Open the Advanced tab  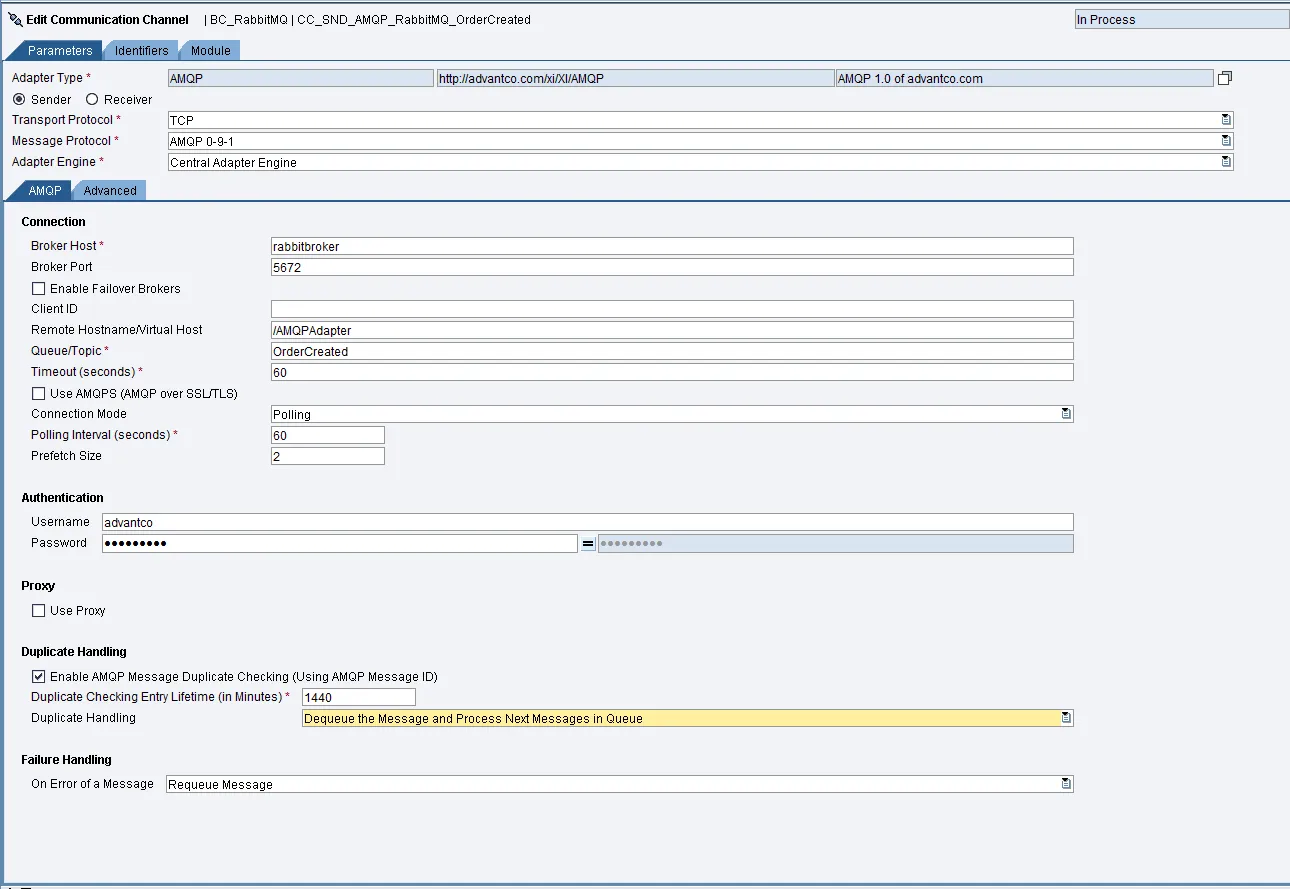click(x=110, y=191)
